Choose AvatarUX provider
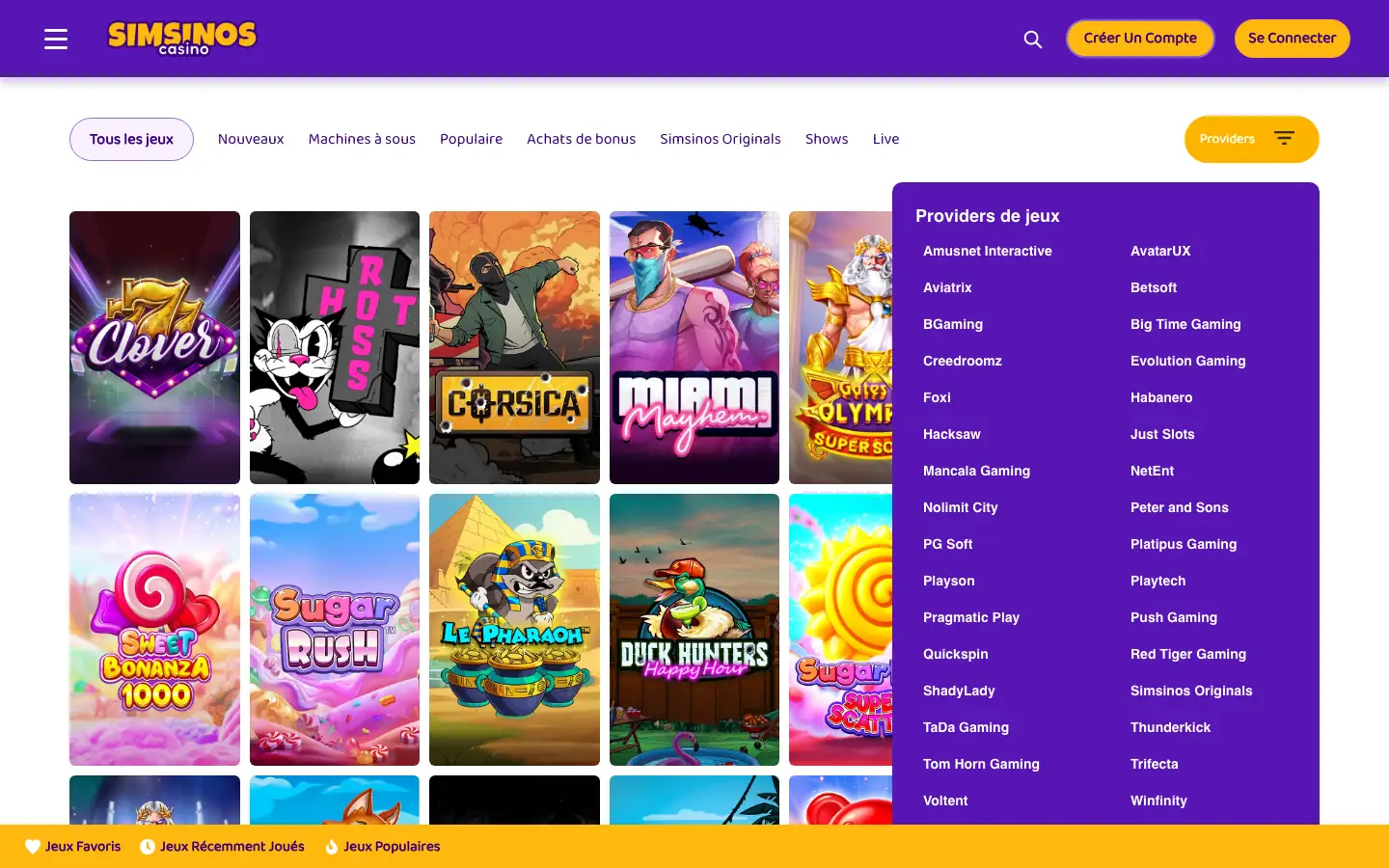The image size is (1389, 868). [1160, 251]
